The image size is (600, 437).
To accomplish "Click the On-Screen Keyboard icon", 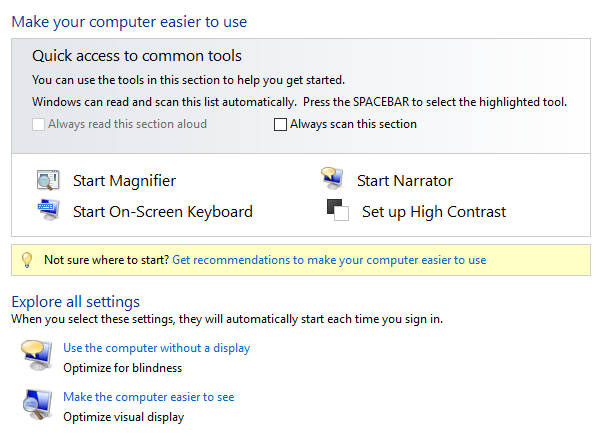I will pos(49,210).
